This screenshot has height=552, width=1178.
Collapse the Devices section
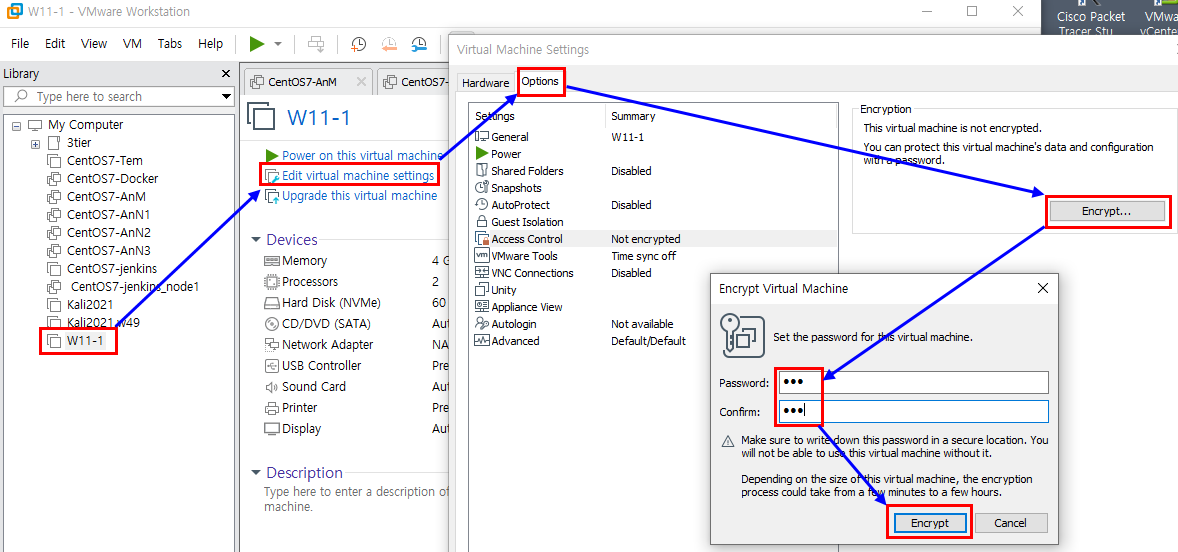[255, 240]
